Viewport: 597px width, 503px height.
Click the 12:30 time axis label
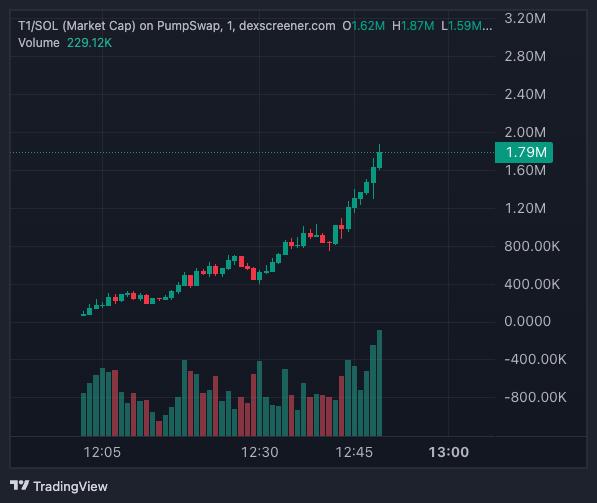260,452
